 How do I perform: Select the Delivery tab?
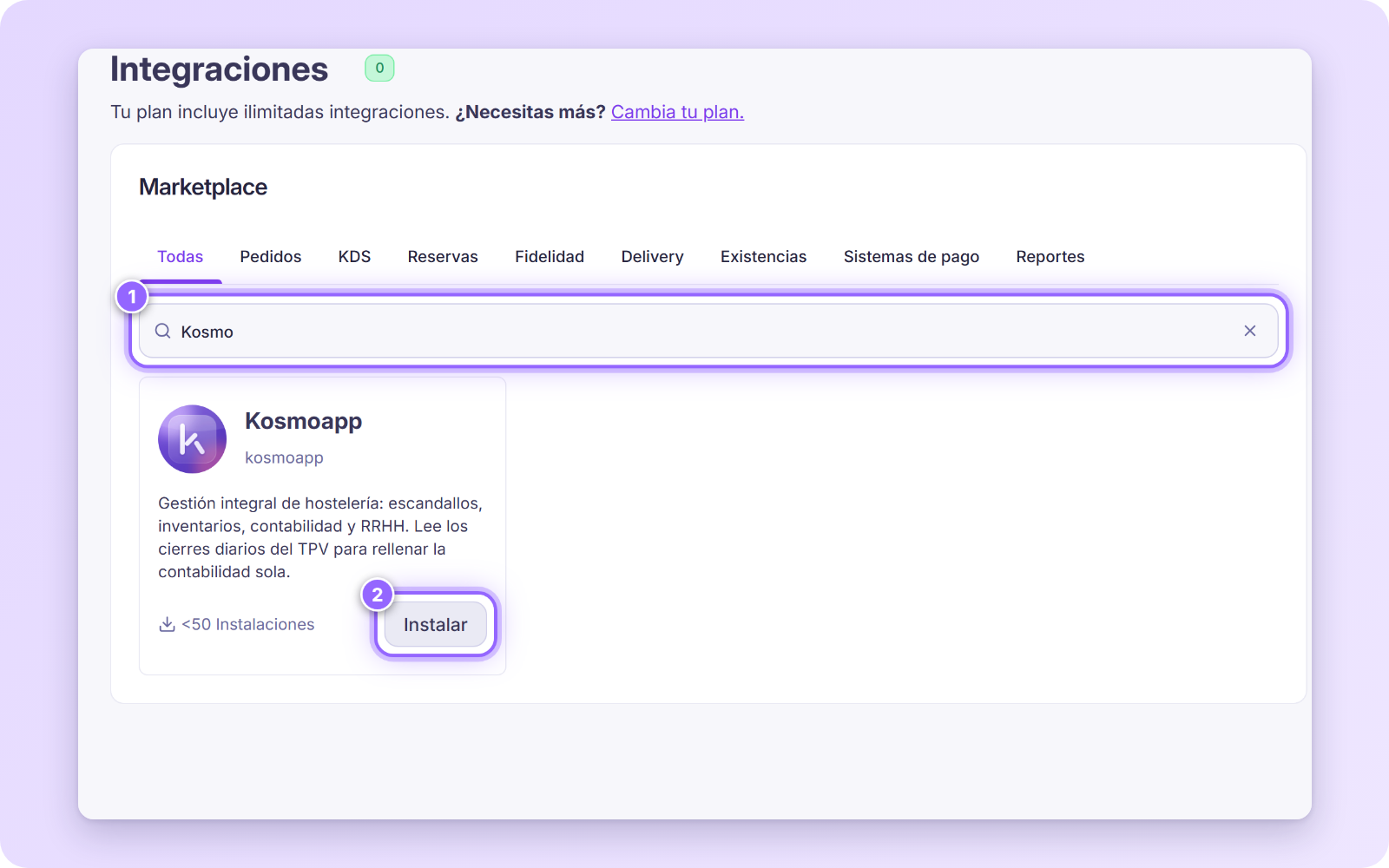coord(652,257)
